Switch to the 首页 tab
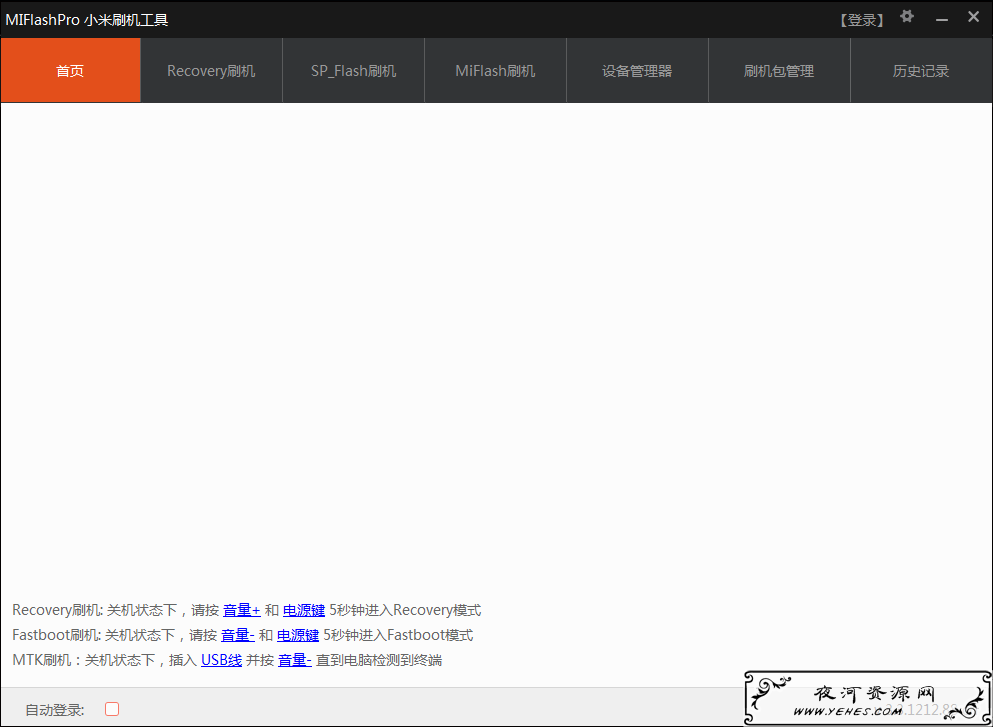Screen dimensions: 993x727 70,70
